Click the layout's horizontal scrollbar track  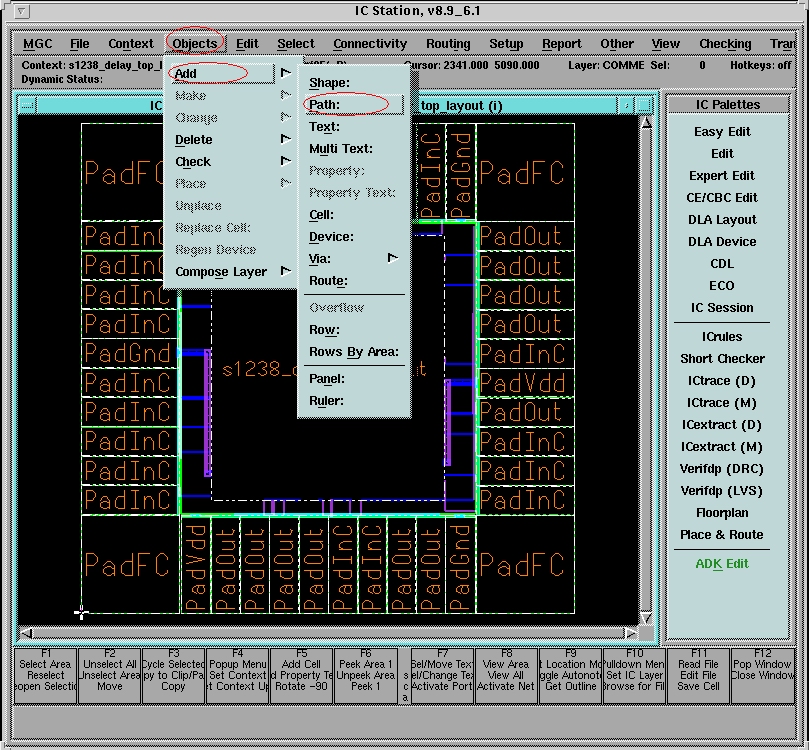pos(329,633)
